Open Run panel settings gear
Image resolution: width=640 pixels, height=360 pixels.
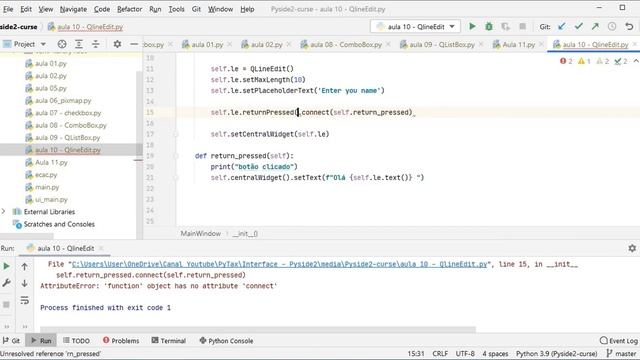632,248
